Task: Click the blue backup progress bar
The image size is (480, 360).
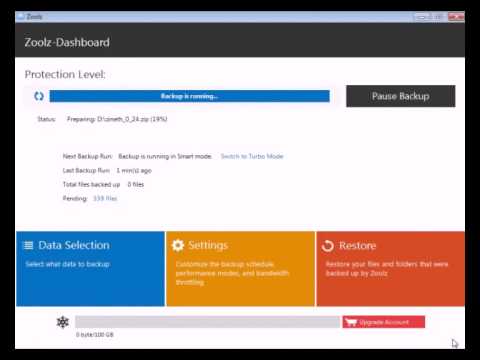Action: pos(189,96)
